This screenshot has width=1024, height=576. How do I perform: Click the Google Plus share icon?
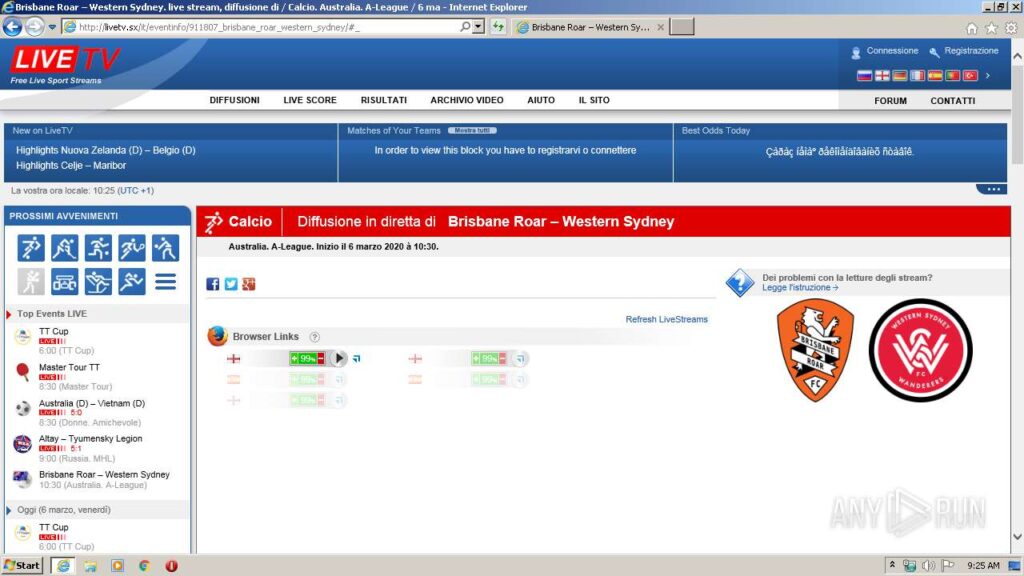pos(249,284)
